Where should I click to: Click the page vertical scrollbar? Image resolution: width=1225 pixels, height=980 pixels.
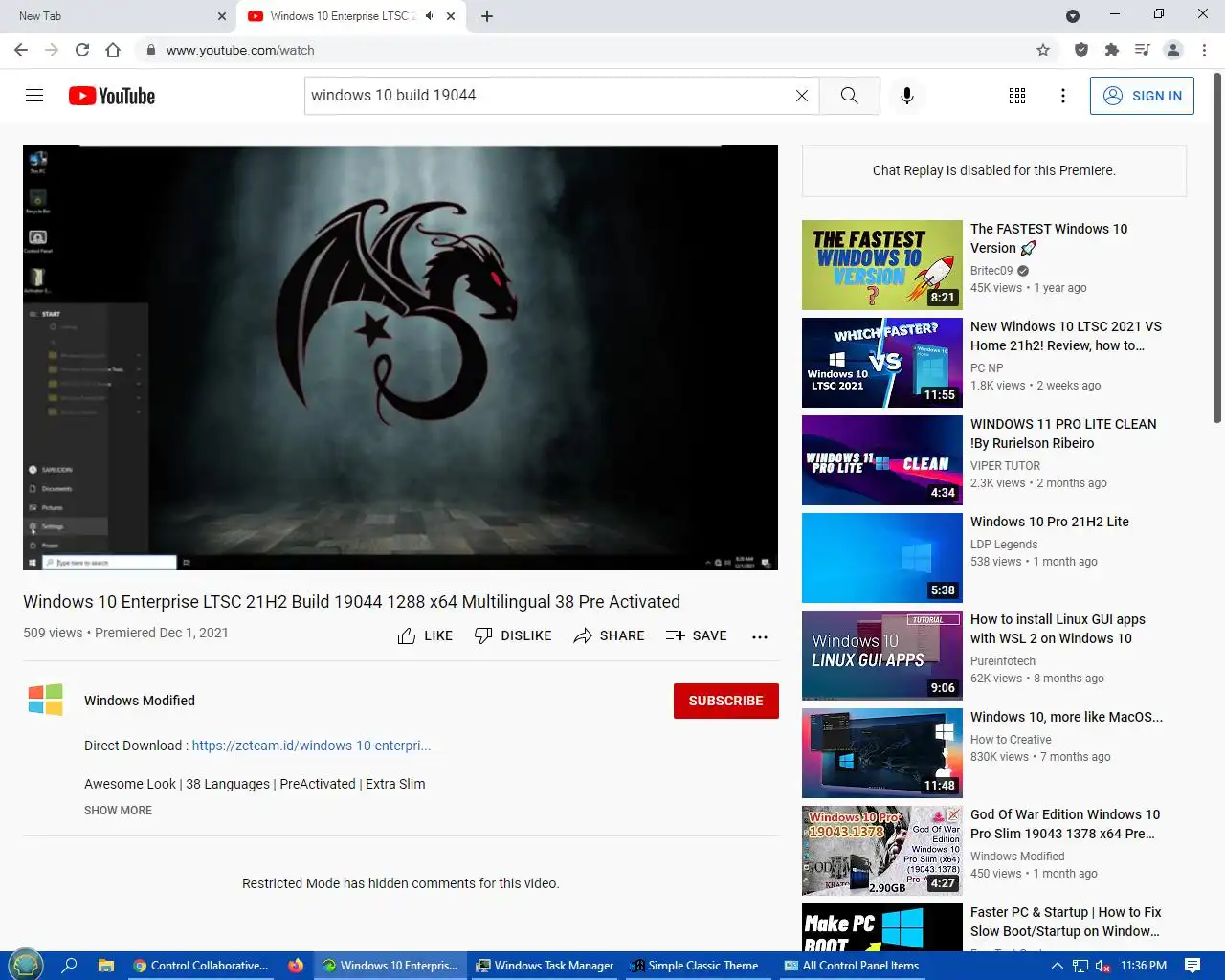[x=1217, y=249]
